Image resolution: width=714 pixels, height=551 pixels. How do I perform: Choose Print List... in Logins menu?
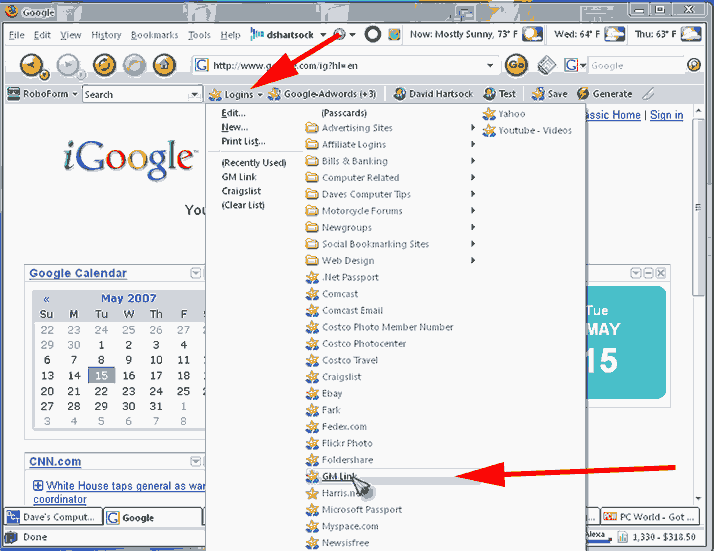click(x=243, y=141)
